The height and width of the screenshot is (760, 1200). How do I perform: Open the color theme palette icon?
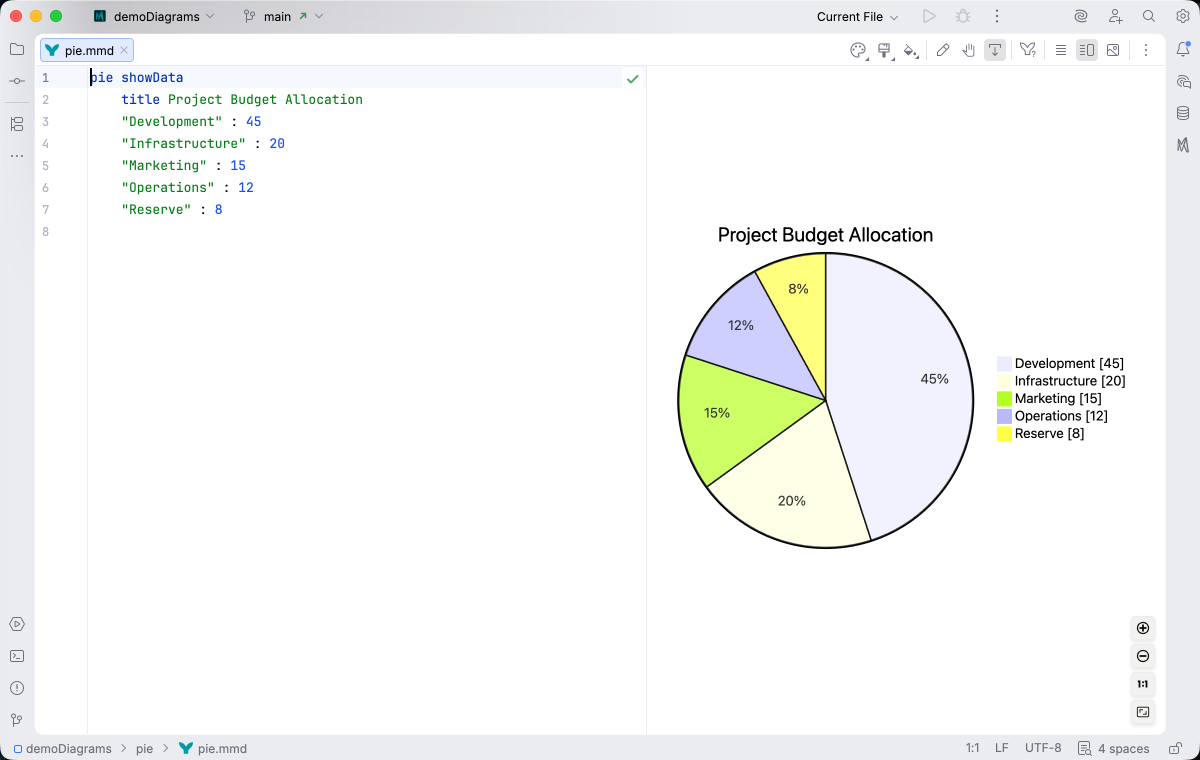click(x=857, y=50)
